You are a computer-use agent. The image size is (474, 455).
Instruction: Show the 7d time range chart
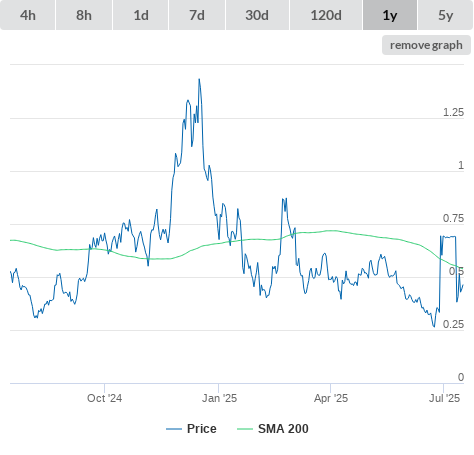point(197,15)
